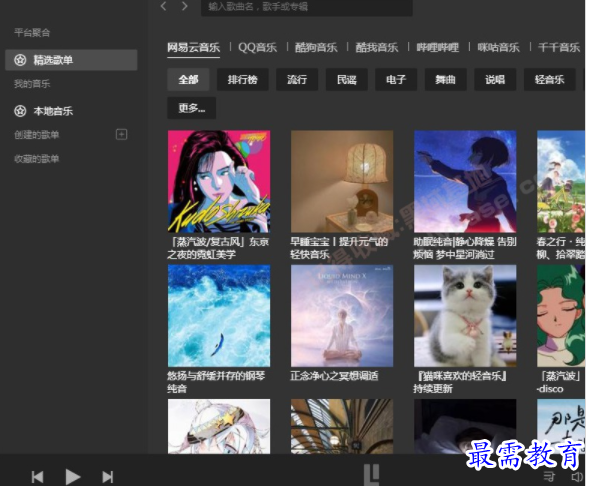Image resolution: width=590 pixels, height=486 pixels.
Task: Select the 舞曲 category filter
Action: (x=446, y=79)
